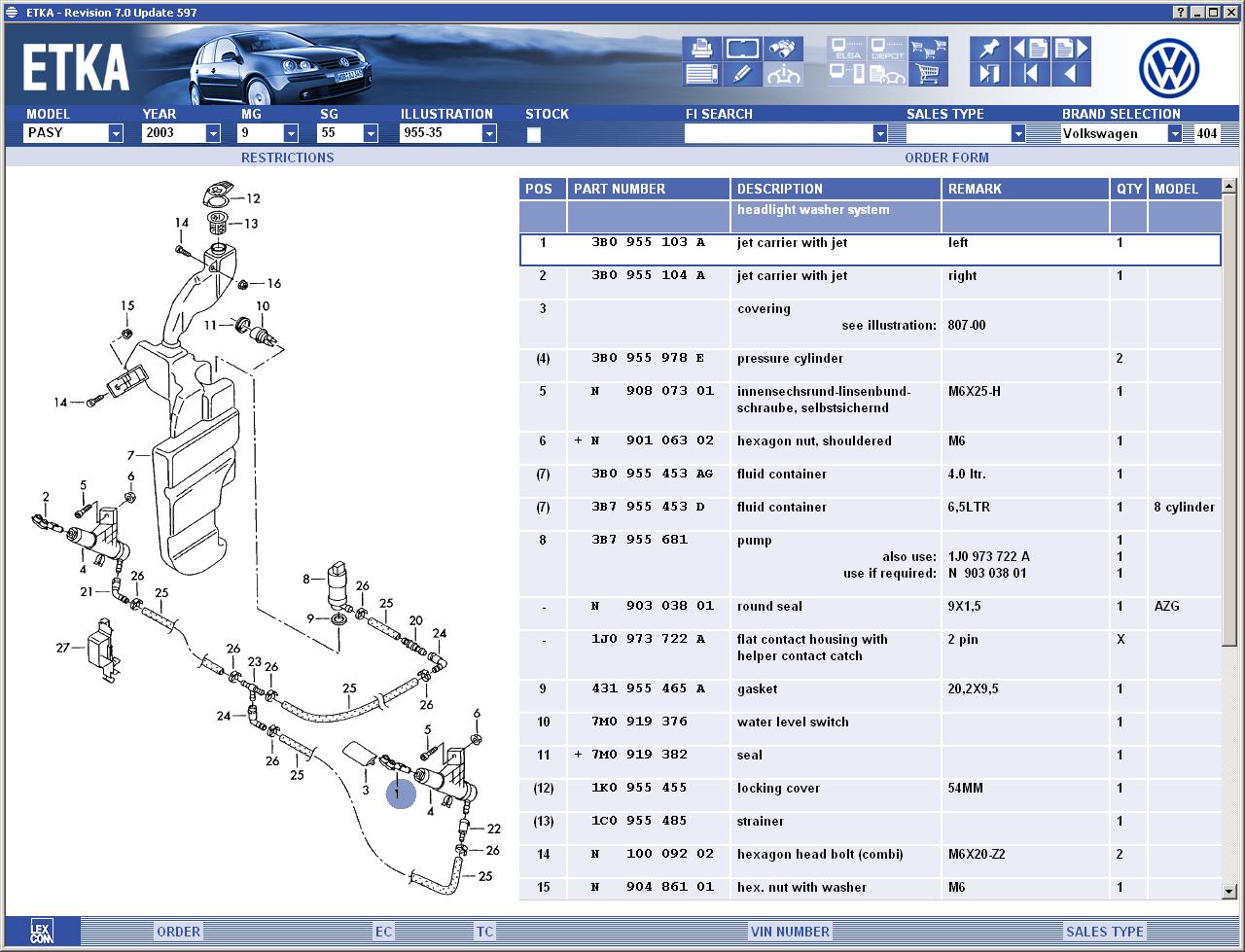
Task: Switch to the RESTRICTIONS tab
Action: point(287,158)
